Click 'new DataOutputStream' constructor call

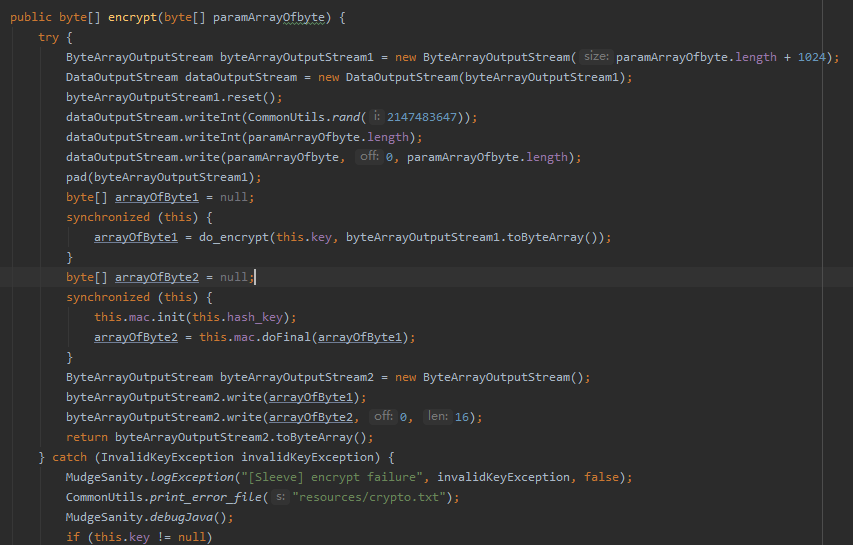pos(388,77)
